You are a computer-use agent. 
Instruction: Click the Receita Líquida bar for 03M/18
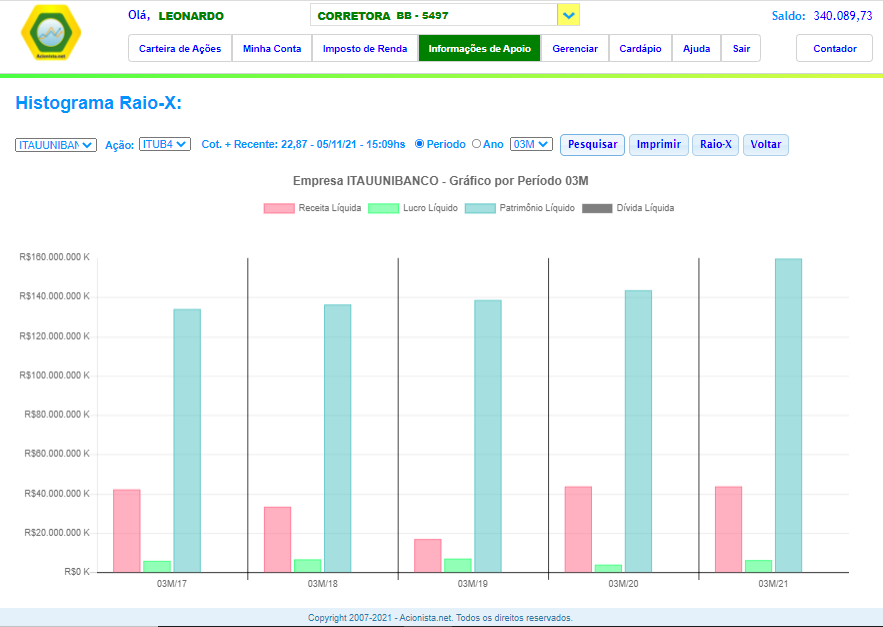(278, 540)
